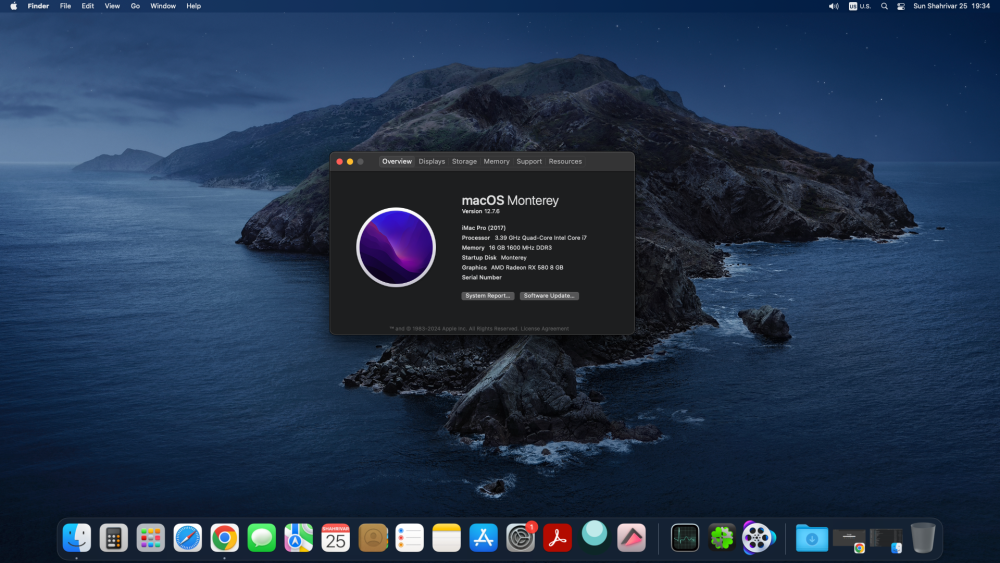Click the Software Update button

pyautogui.click(x=549, y=296)
